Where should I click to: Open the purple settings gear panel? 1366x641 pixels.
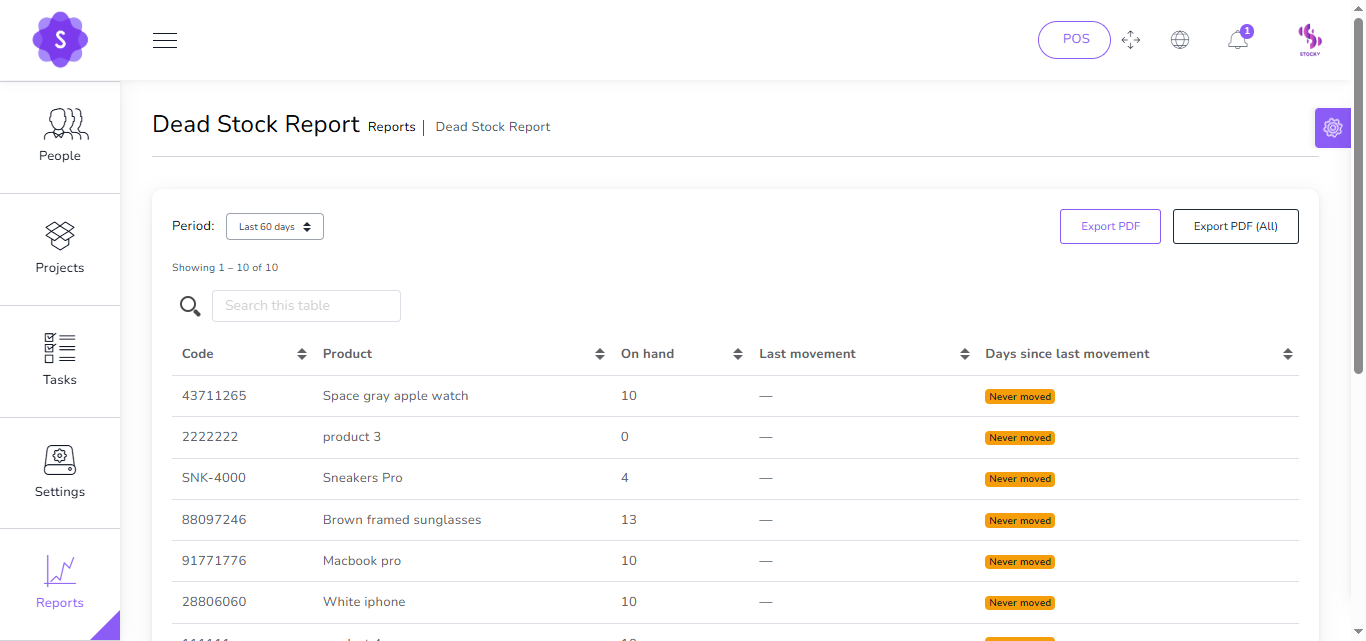pyautogui.click(x=1332, y=128)
